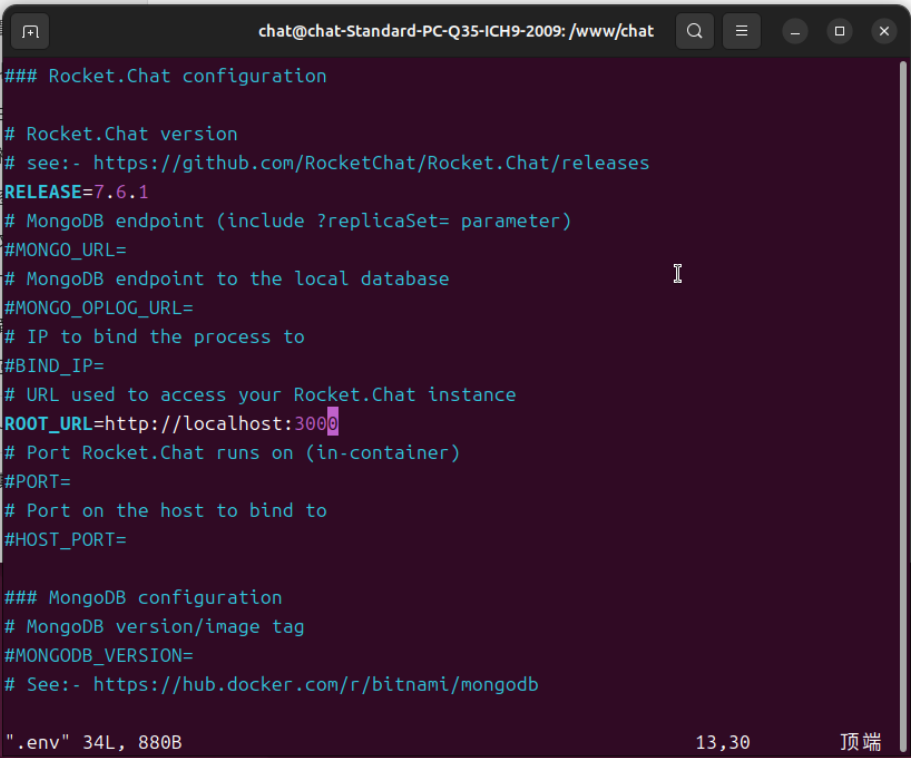Screen dimensions: 911x758
Task: Click the MongoDB configuration heading
Action: pyautogui.click(x=143, y=598)
